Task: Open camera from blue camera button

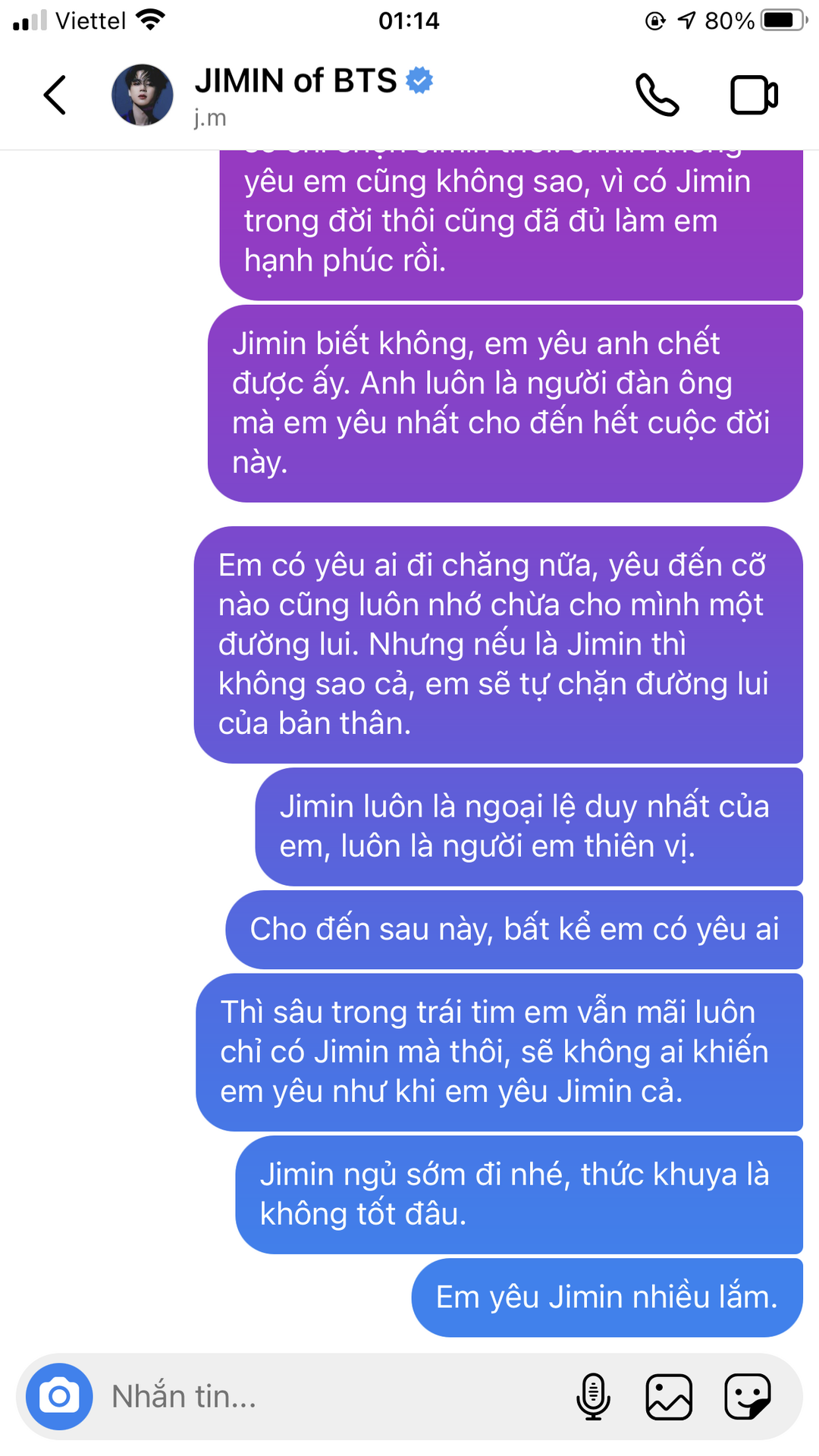Action: coord(59,1396)
